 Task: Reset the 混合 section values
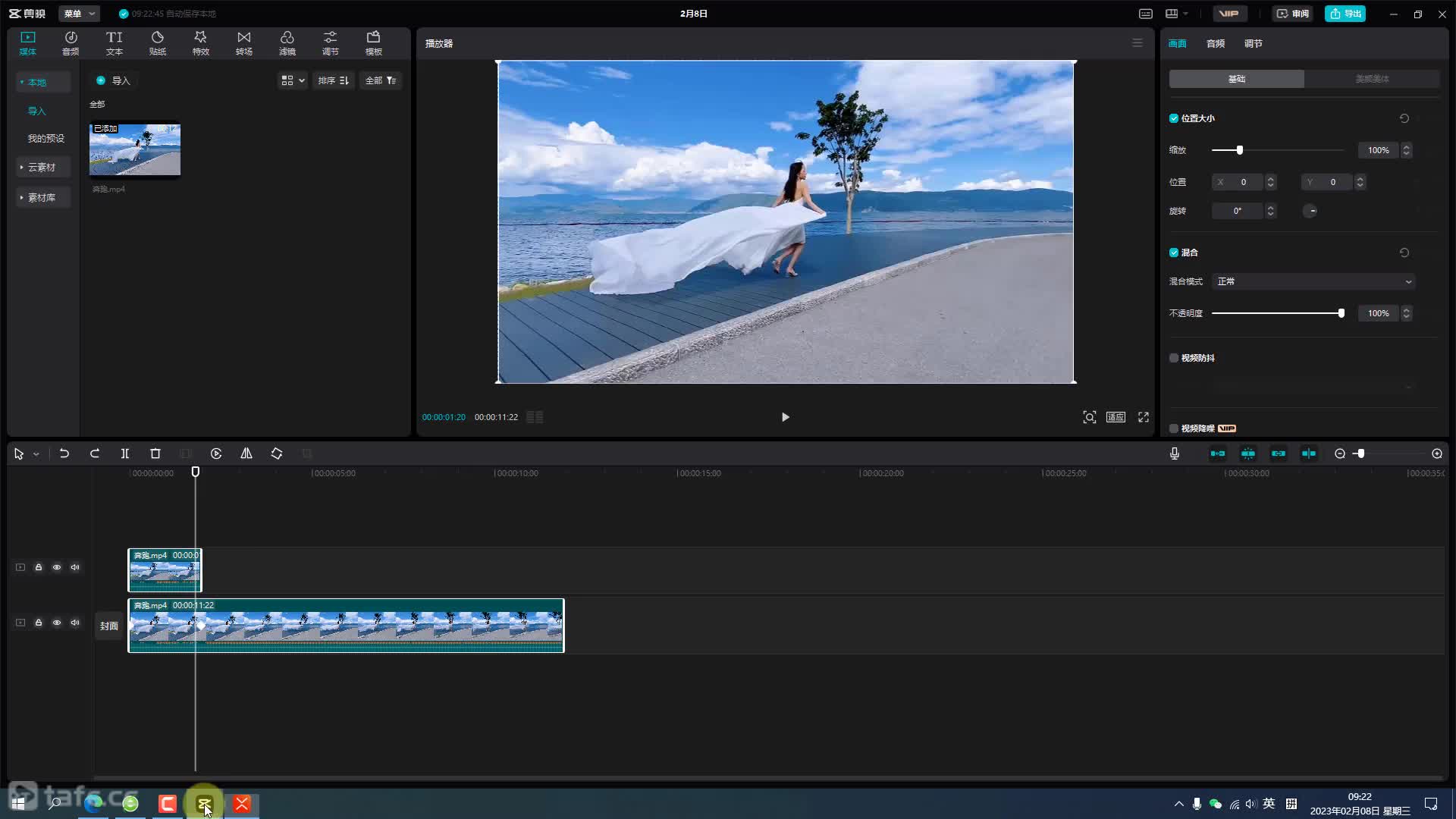coord(1404,253)
